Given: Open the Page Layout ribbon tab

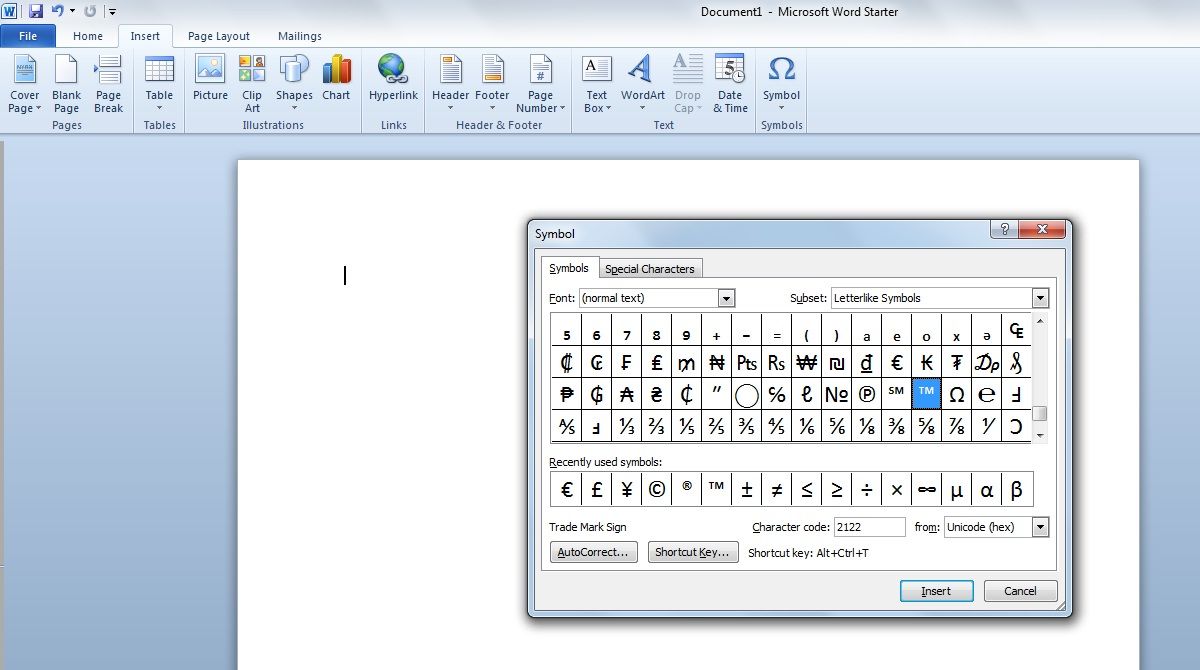Looking at the screenshot, I should pyautogui.click(x=218, y=35).
